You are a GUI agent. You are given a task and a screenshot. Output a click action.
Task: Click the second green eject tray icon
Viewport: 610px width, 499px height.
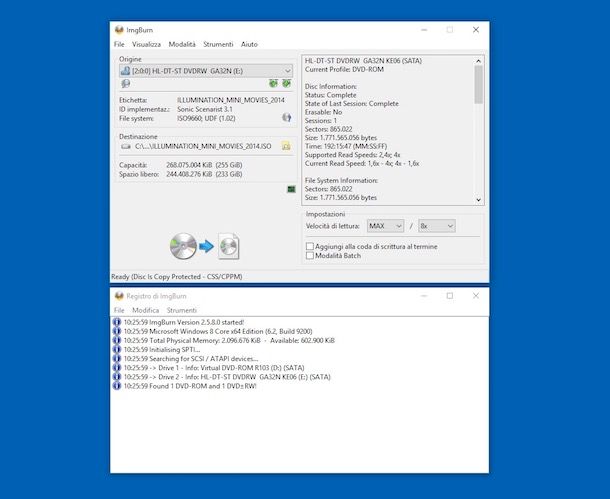click(x=287, y=83)
